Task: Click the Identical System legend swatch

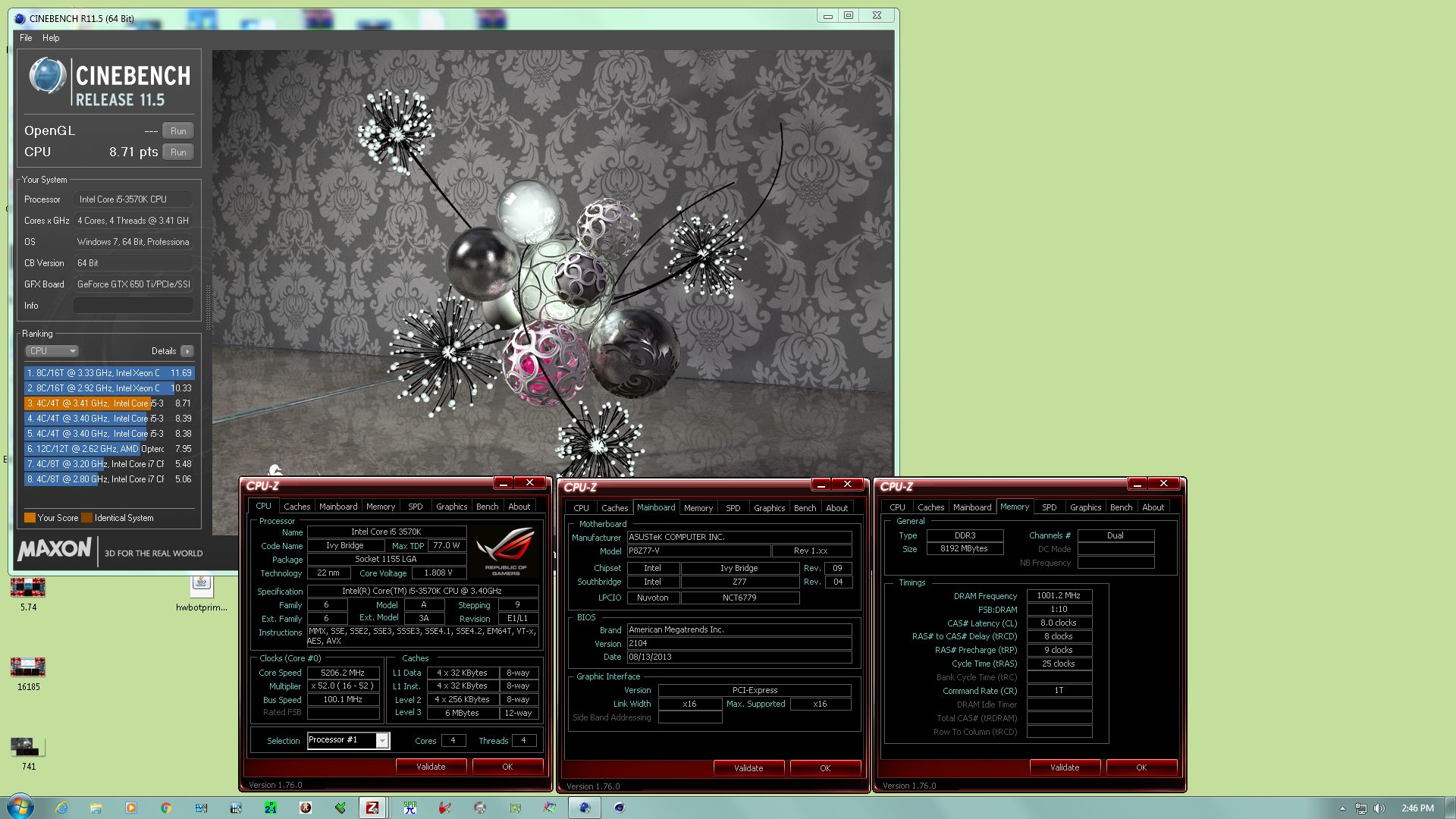Action: click(x=86, y=518)
